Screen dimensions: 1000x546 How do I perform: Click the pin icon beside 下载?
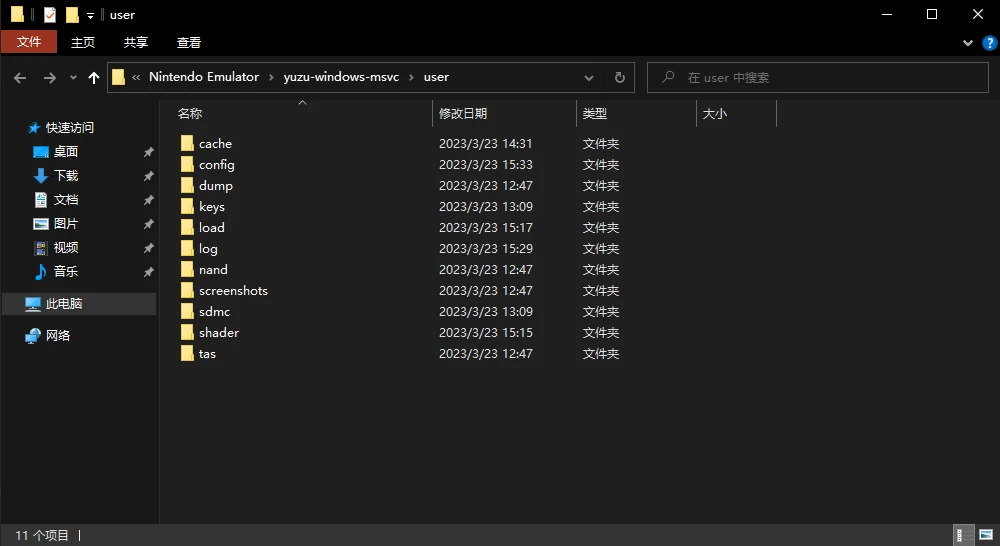pos(149,175)
